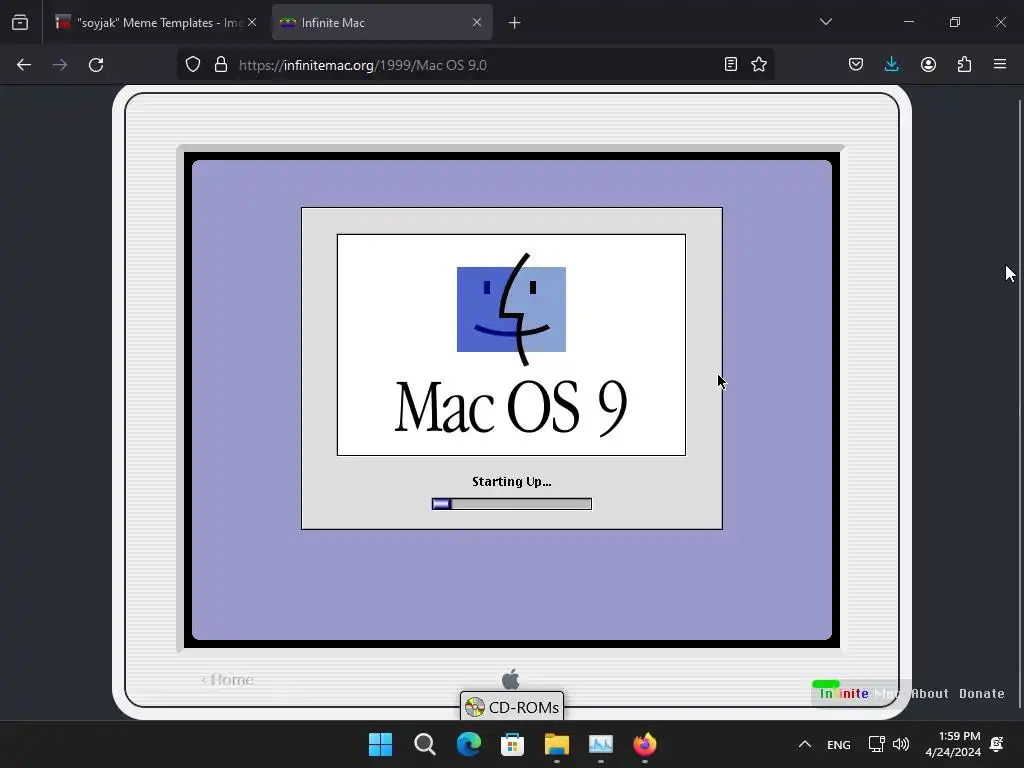Click the Mac OS 9 Finder face logo

511,309
